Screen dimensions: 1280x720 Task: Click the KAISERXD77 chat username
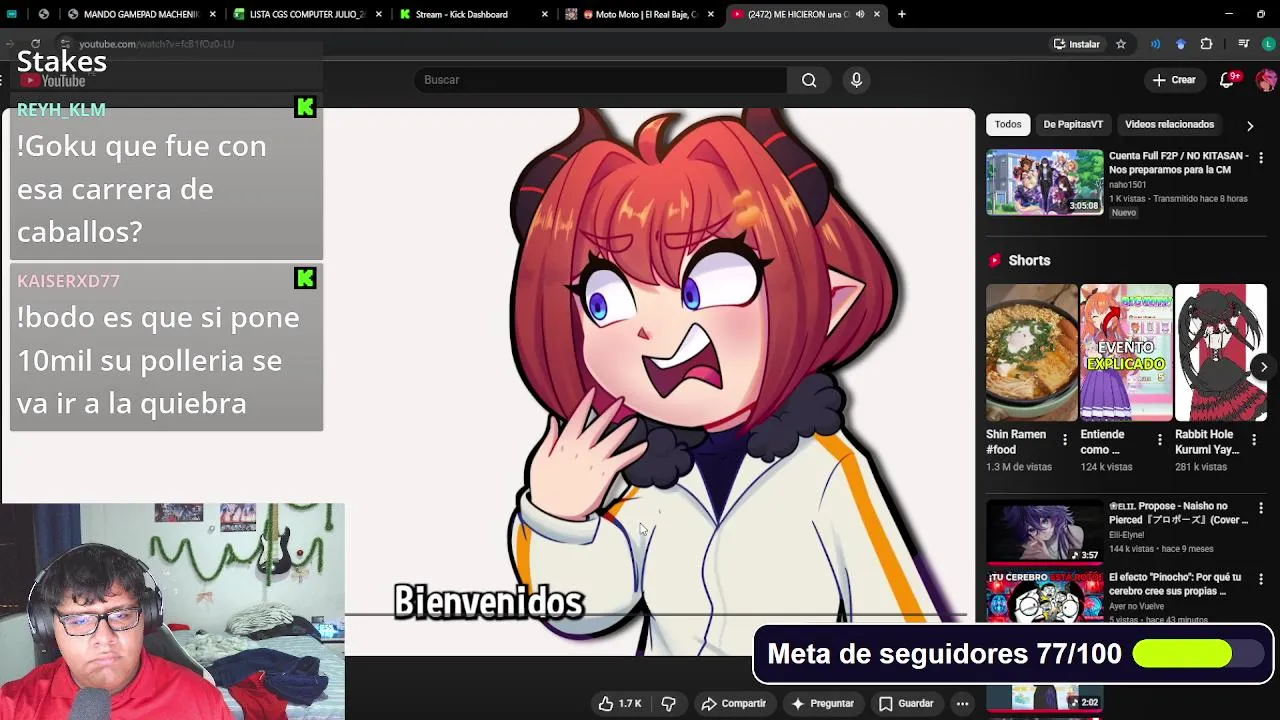tap(68, 281)
